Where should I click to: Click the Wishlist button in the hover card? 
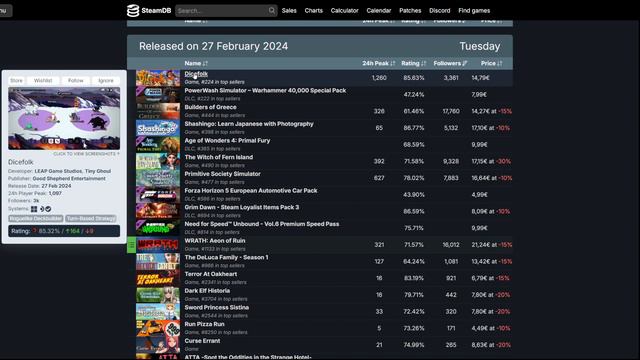(43, 81)
